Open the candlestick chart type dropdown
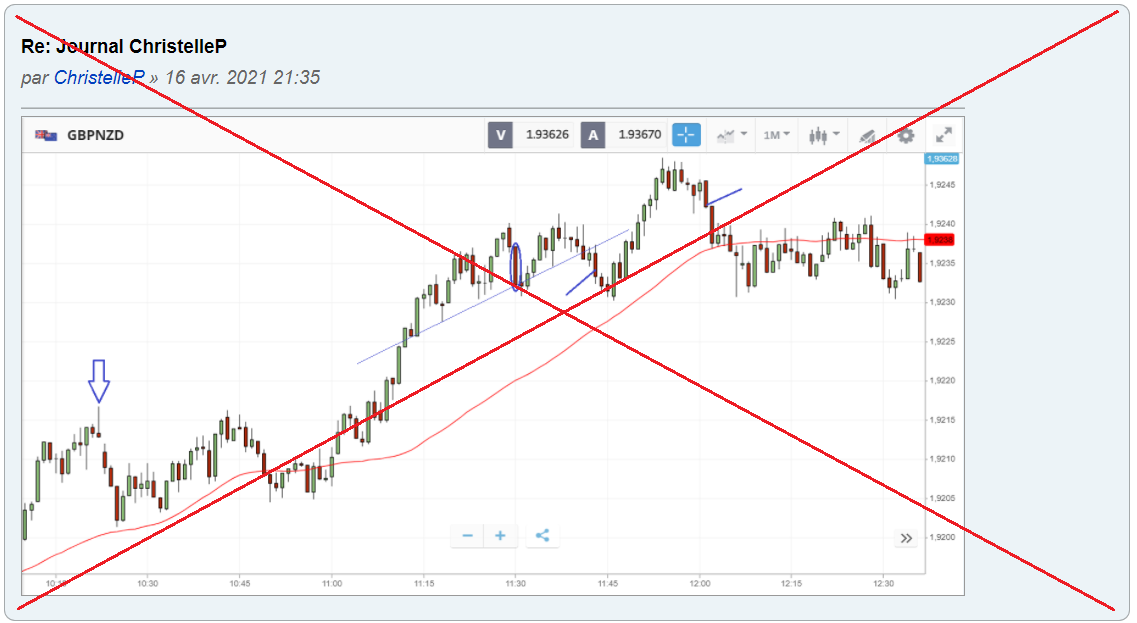This screenshot has height=623, width=1137. coord(824,135)
